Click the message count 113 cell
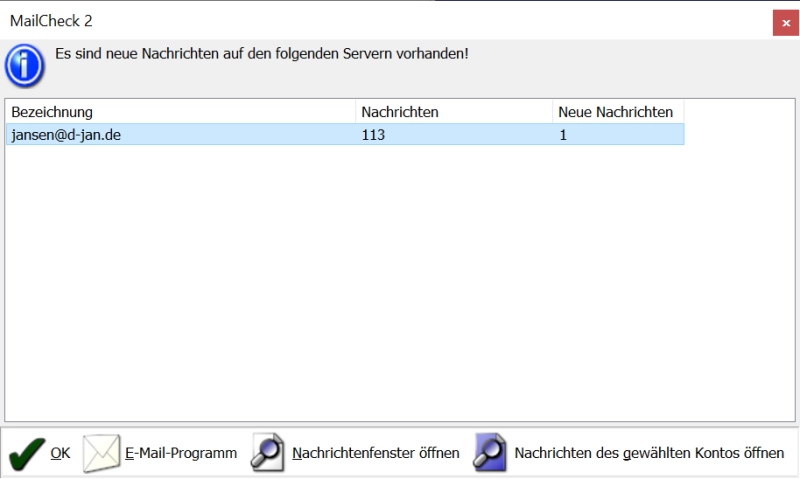 [374, 134]
